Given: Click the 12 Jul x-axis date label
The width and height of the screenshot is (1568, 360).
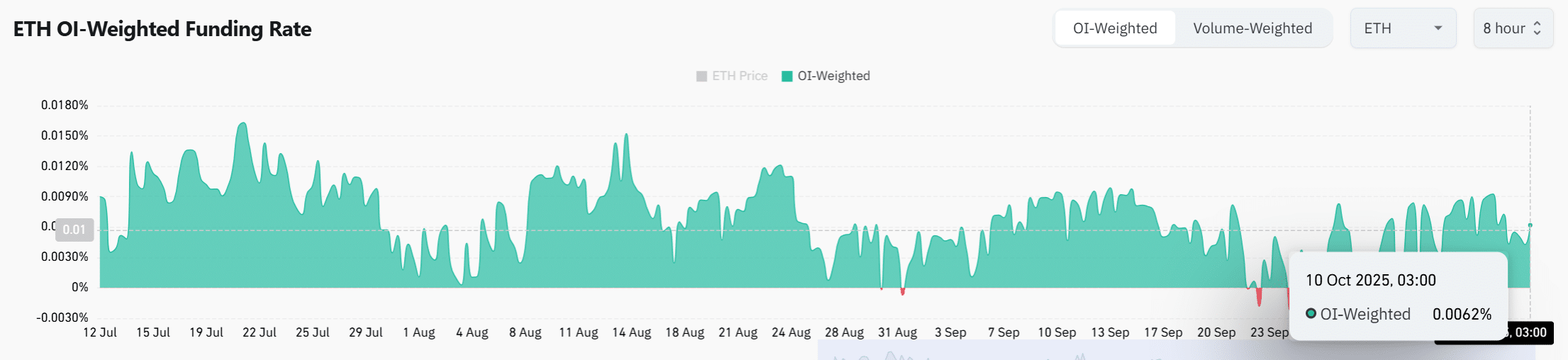Looking at the screenshot, I should tap(100, 332).
